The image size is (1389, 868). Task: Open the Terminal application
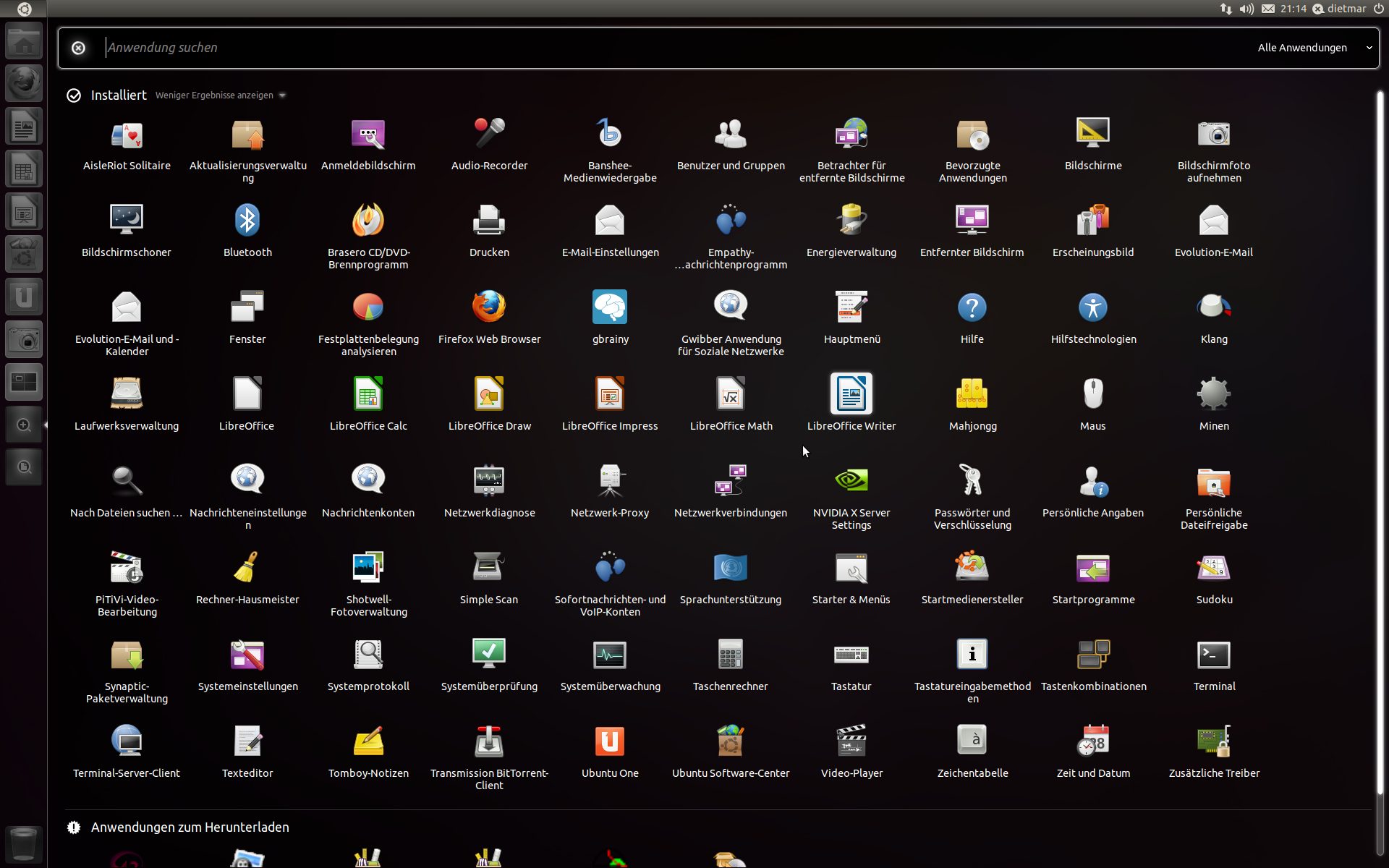coord(1214,665)
